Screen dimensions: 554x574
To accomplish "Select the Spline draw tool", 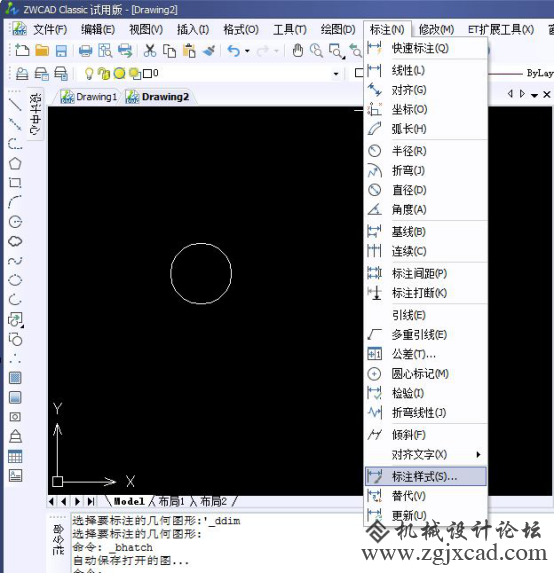I will [15, 261].
